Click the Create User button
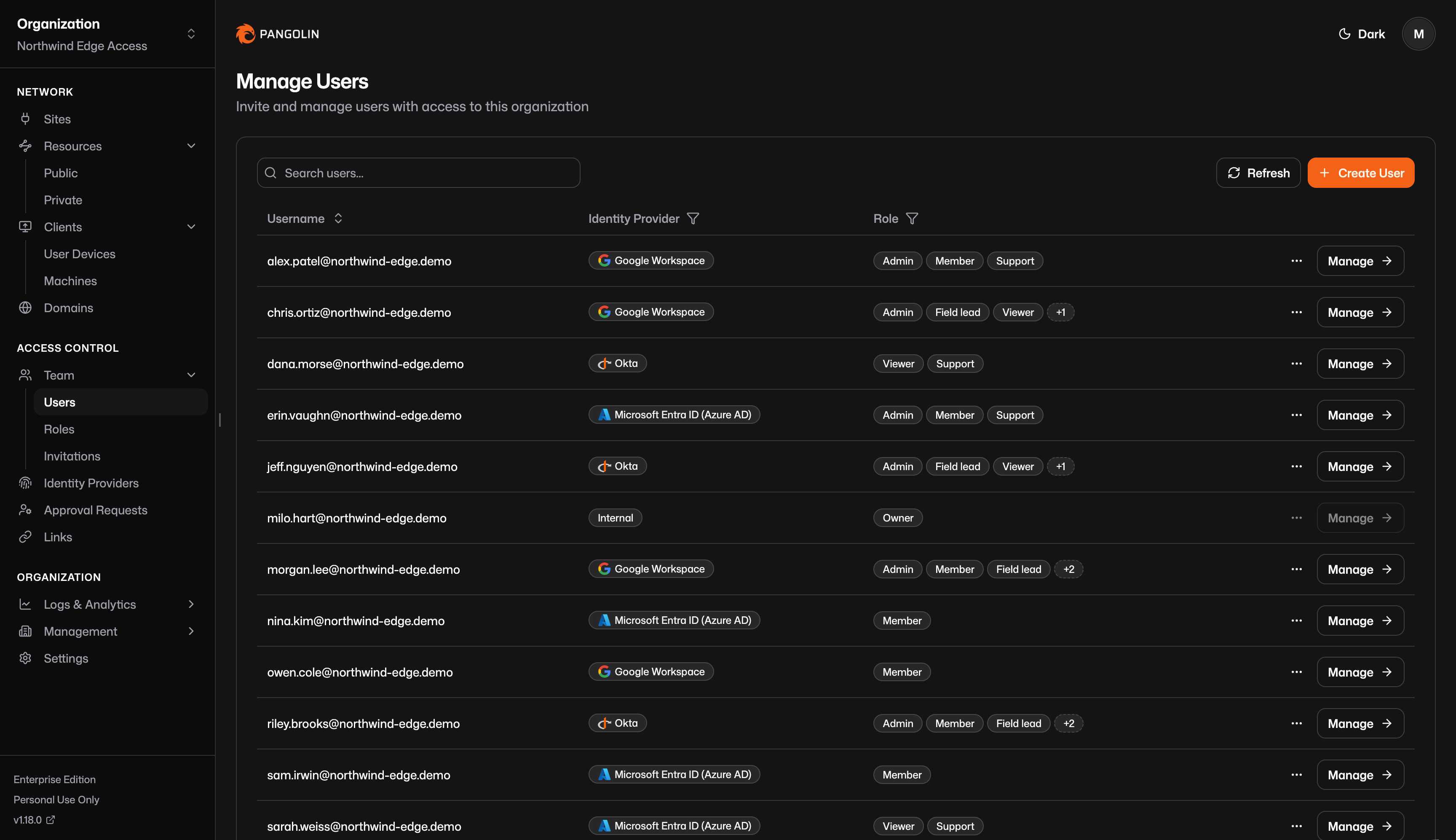 (1361, 173)
